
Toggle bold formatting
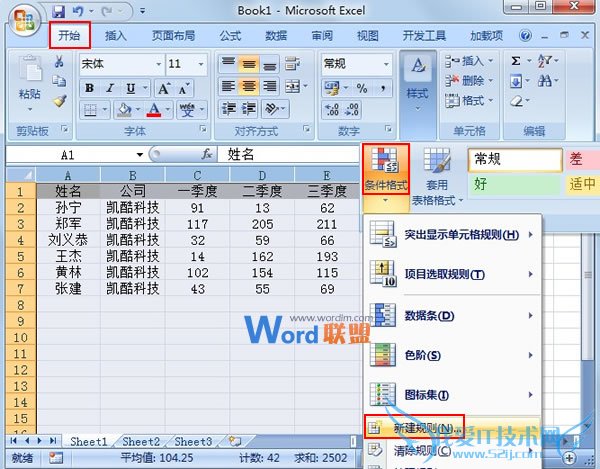click(90, 88)
